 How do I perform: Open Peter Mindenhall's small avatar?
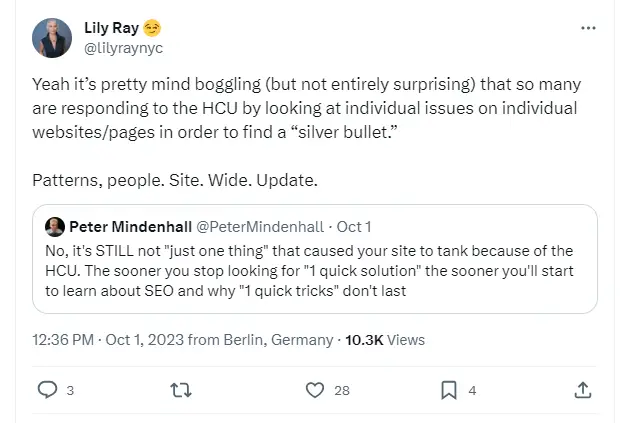tap(55, 227)
